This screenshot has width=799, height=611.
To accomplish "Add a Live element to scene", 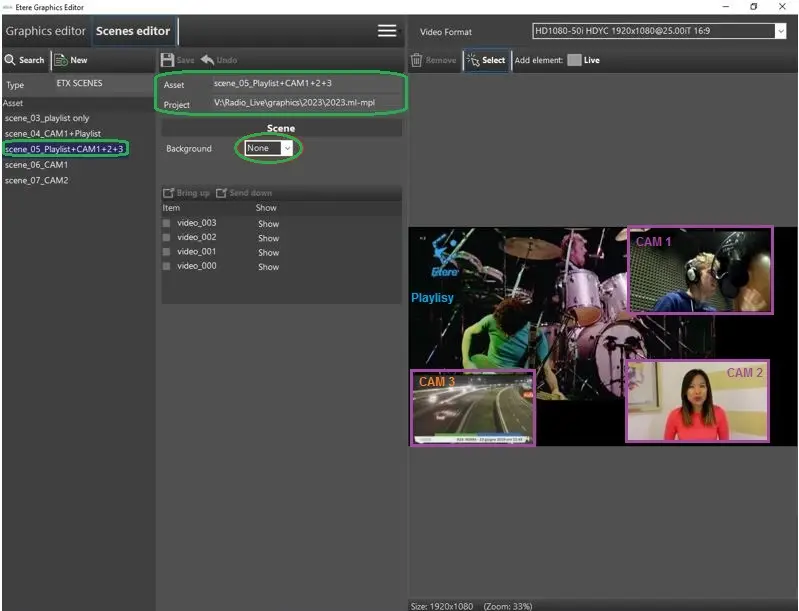I will [574, 60].
